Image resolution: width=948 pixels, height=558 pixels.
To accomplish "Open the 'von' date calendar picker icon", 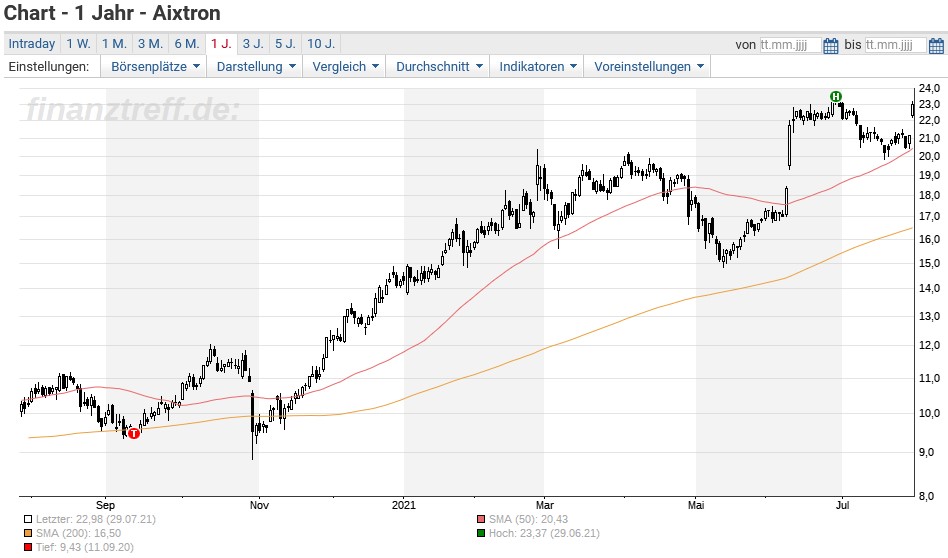I will click(x=831, y=45).
